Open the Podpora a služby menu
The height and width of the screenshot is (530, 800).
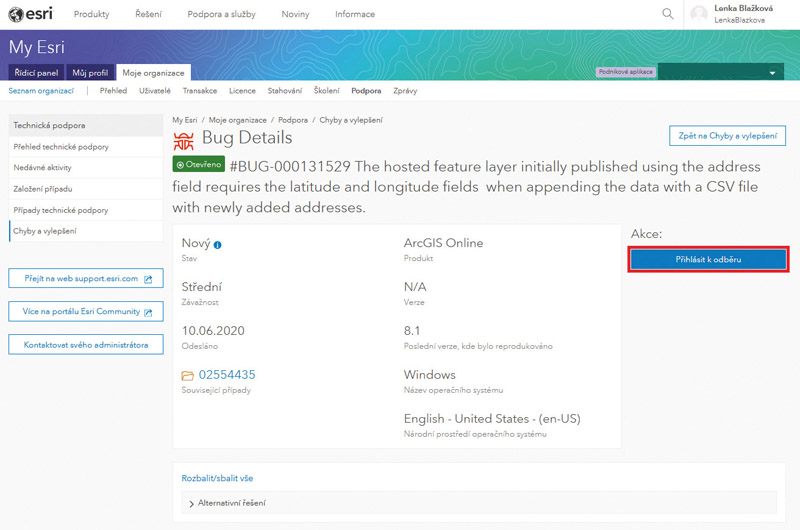[221, 14]
